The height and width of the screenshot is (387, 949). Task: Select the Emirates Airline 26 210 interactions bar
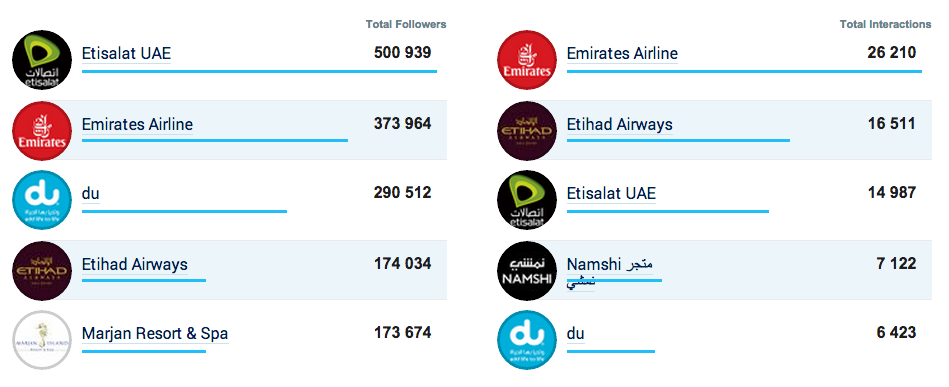[744, 71]
